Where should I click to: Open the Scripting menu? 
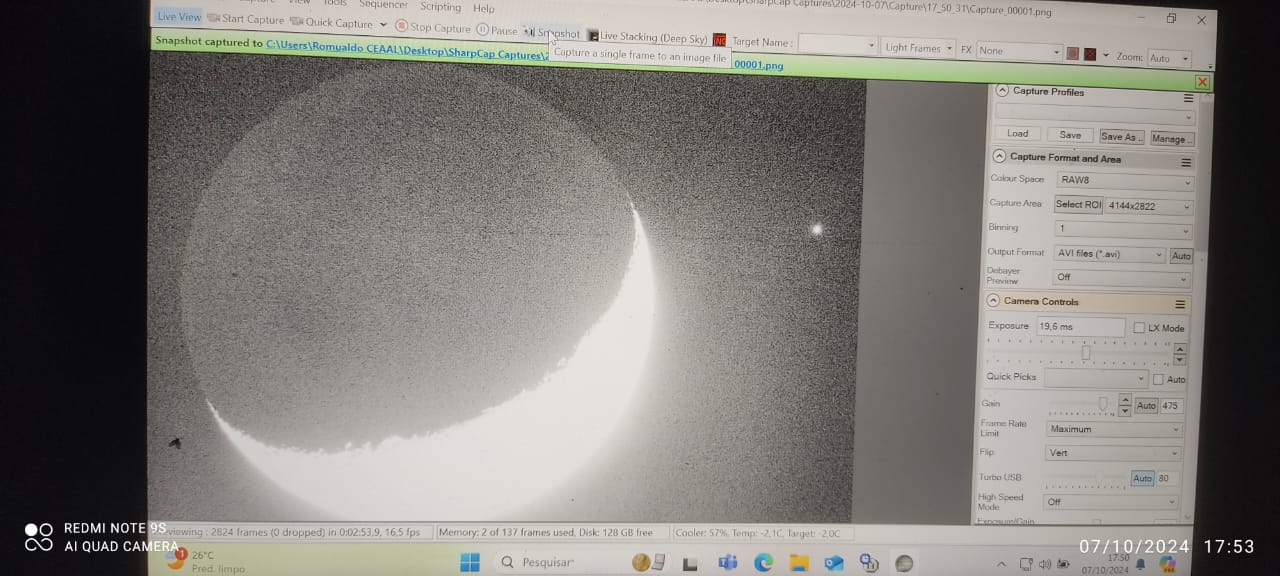(440, 6)
